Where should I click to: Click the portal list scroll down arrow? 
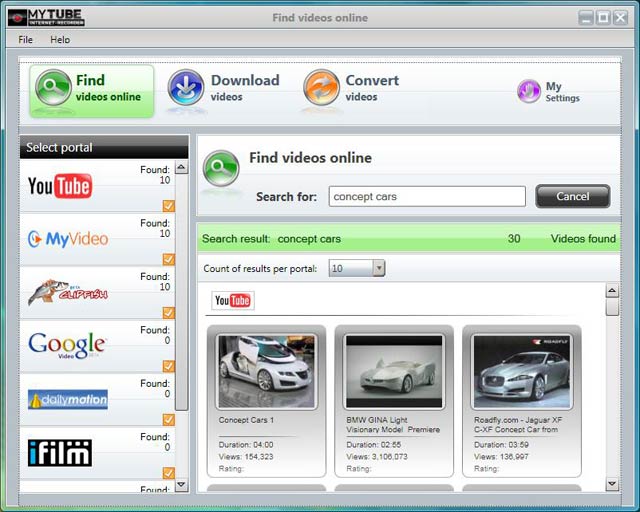point(182,485)
